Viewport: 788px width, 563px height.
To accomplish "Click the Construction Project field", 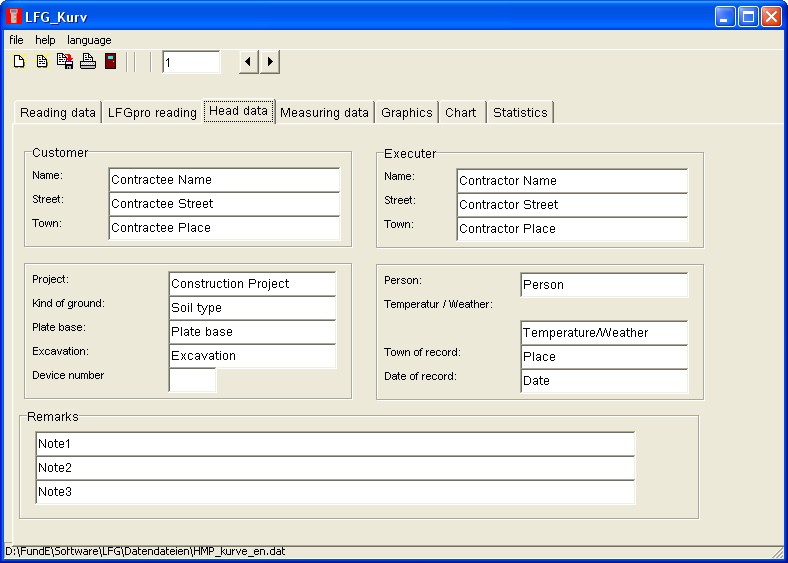I will 252,284.
